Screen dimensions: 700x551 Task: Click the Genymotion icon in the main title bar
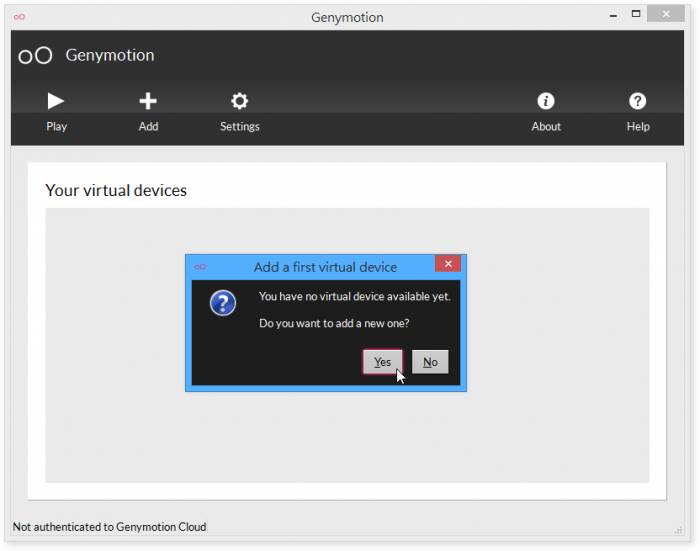[19, 17]
